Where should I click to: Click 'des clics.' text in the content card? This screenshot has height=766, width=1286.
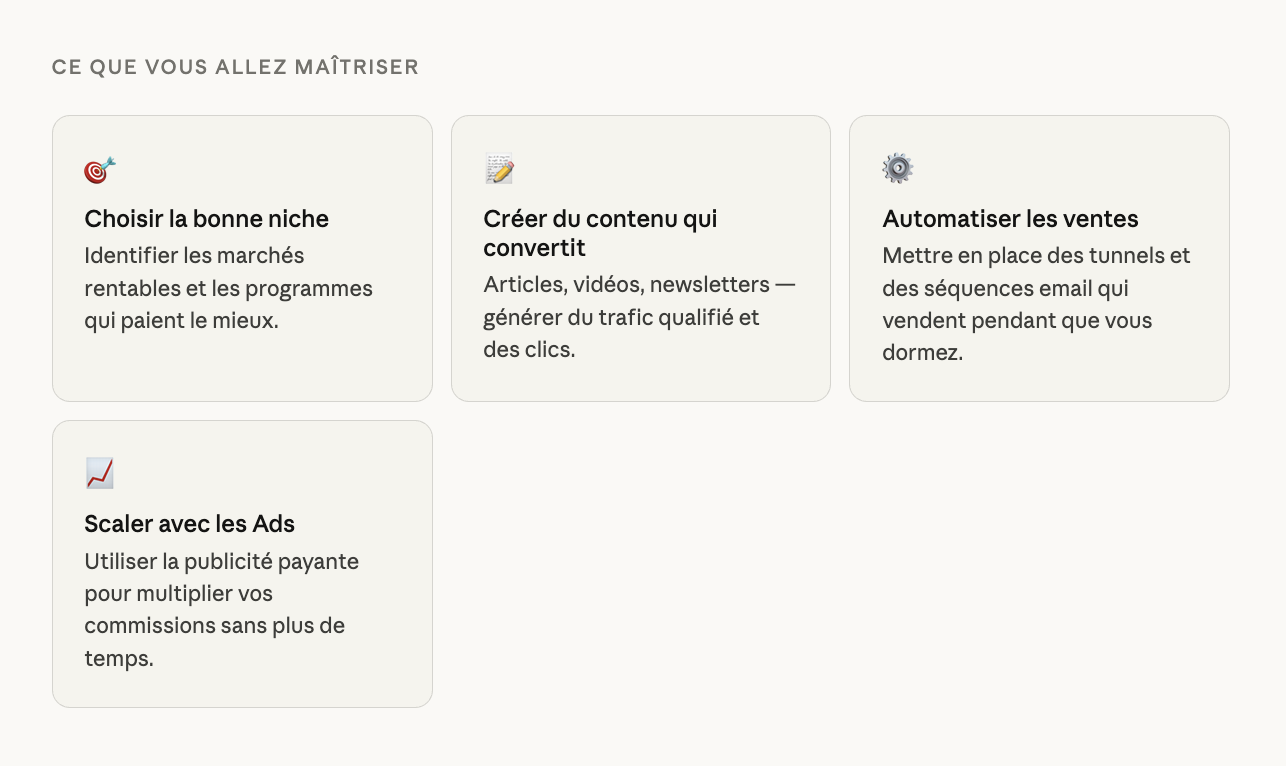point(529,350)
